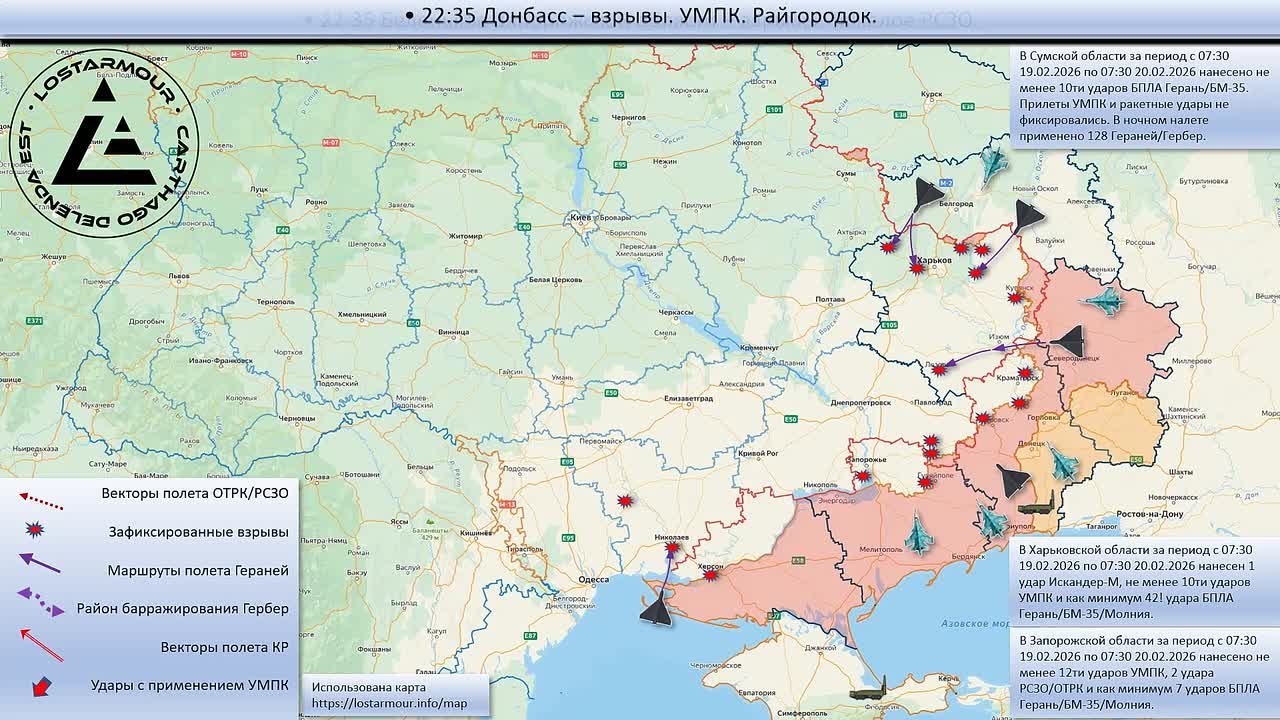Click legend entry 'Зафиксированные взрывы'
This screenshot has width=1280, height=720.
[x=198, y=532]
